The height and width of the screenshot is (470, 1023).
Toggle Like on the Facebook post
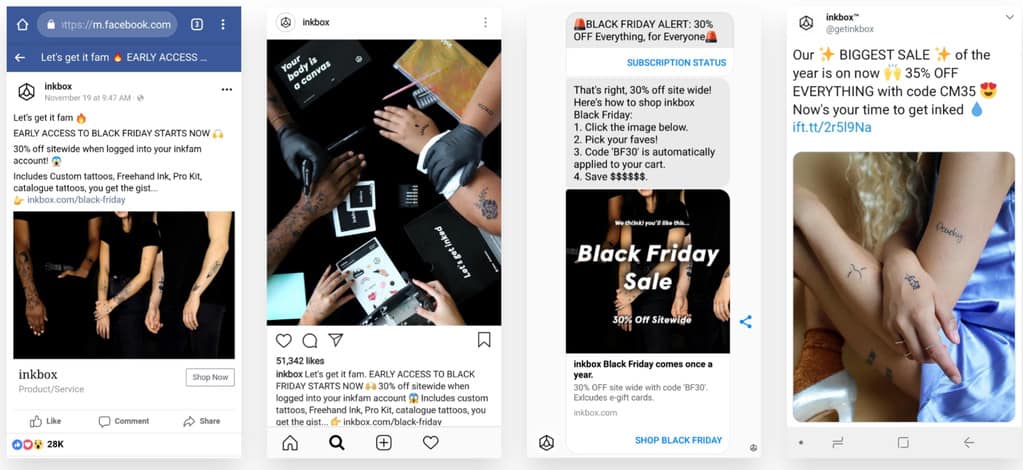45,421
